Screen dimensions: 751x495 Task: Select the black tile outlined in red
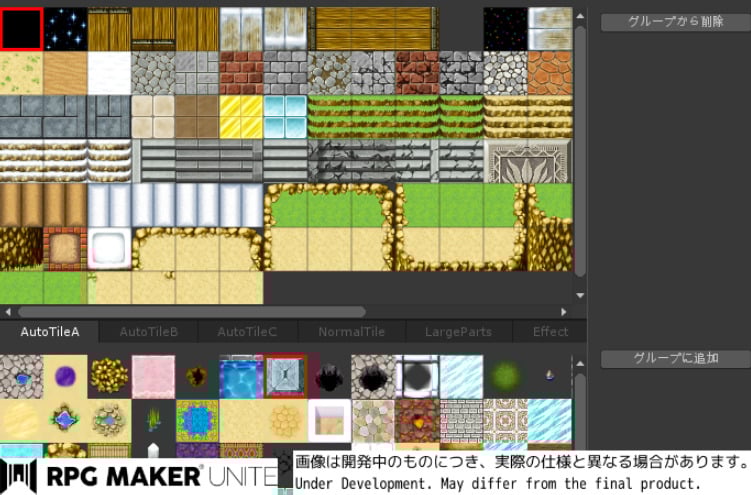point(21,29)
